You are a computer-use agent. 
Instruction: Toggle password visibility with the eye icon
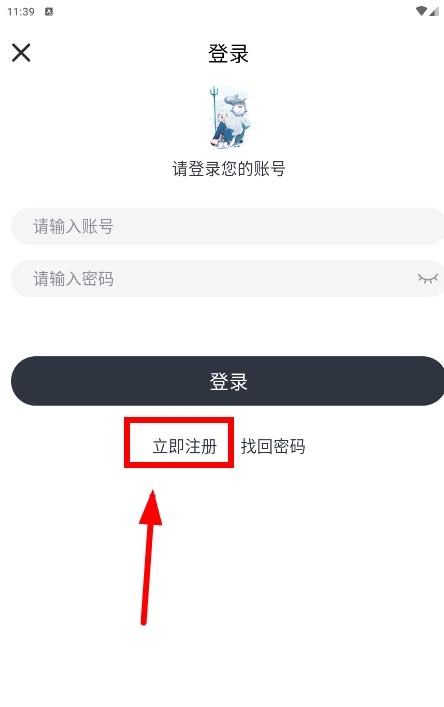point(427,278)
